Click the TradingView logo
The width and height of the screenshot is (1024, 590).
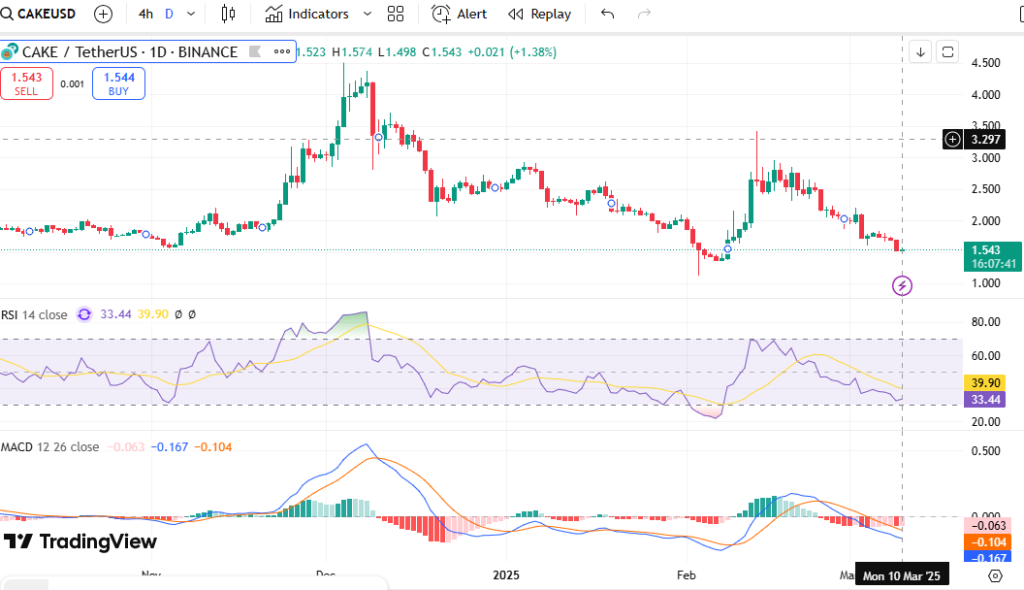pos(80,542)
